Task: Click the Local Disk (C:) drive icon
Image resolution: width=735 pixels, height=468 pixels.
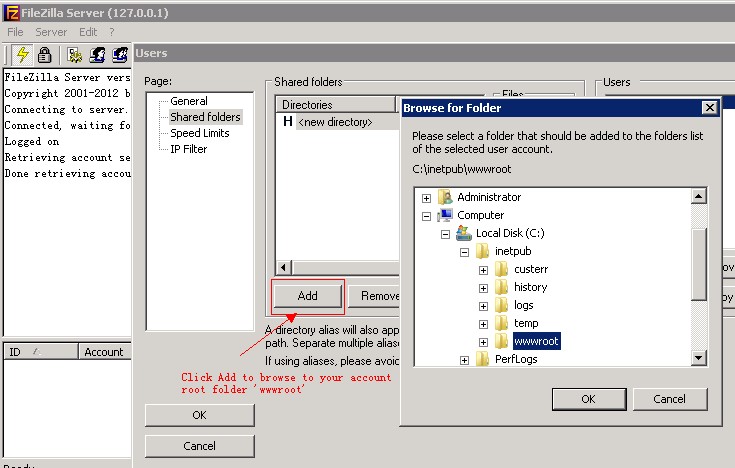Action: click(x=463, y=233)
